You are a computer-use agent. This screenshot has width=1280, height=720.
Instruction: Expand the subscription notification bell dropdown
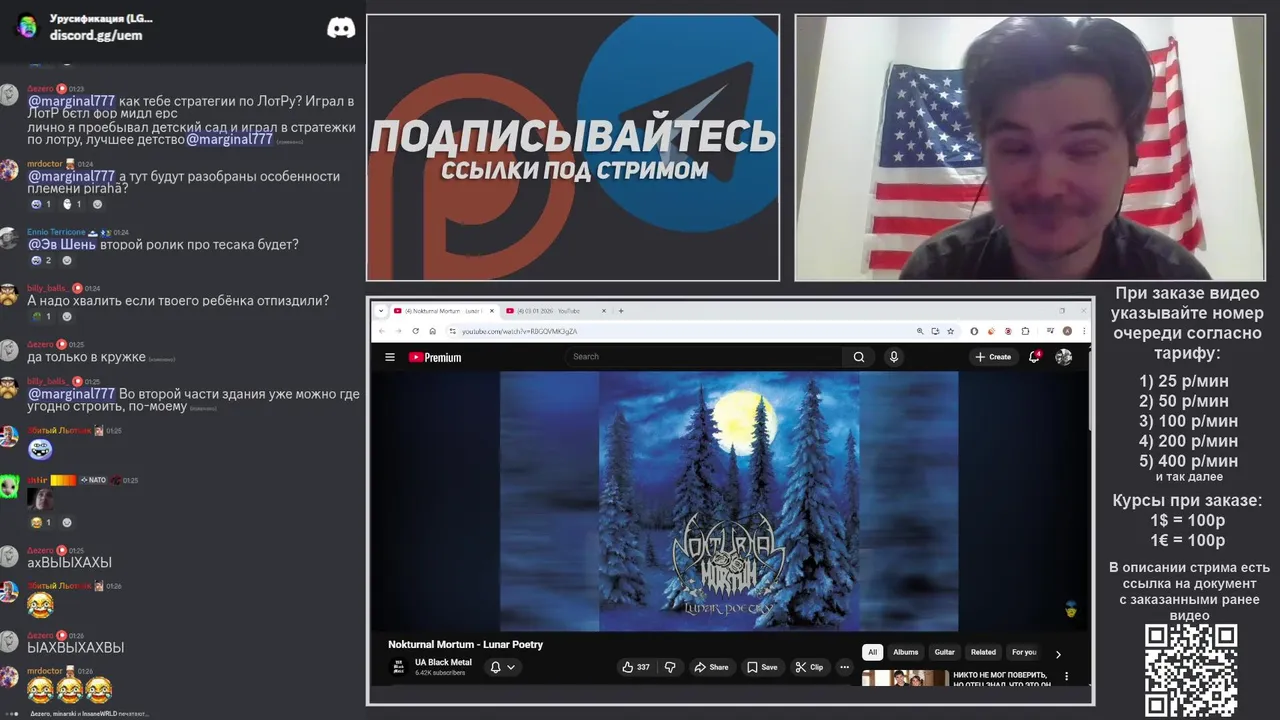coord(502,667)
